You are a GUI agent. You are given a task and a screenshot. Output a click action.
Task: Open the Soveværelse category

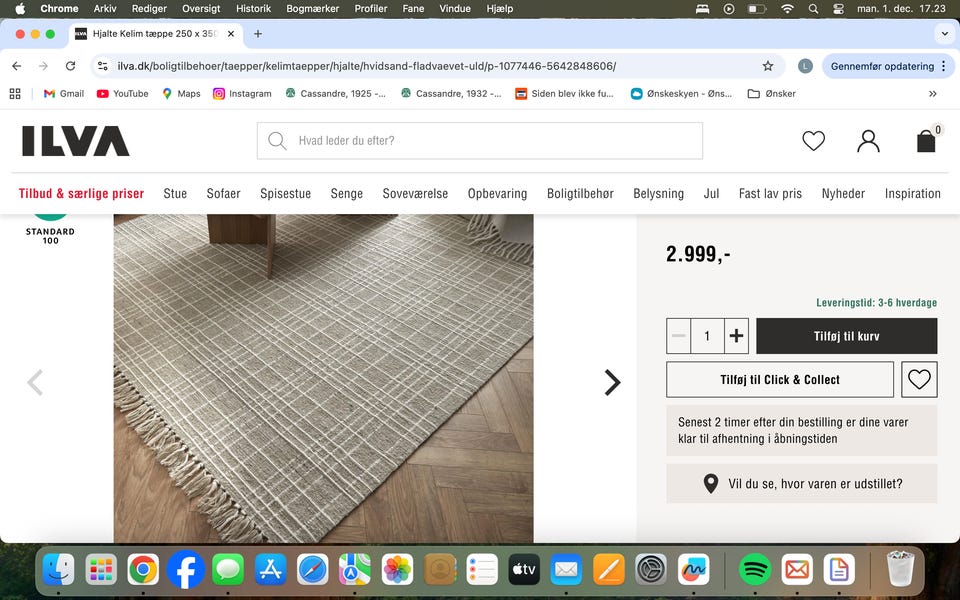click(415, 193)
